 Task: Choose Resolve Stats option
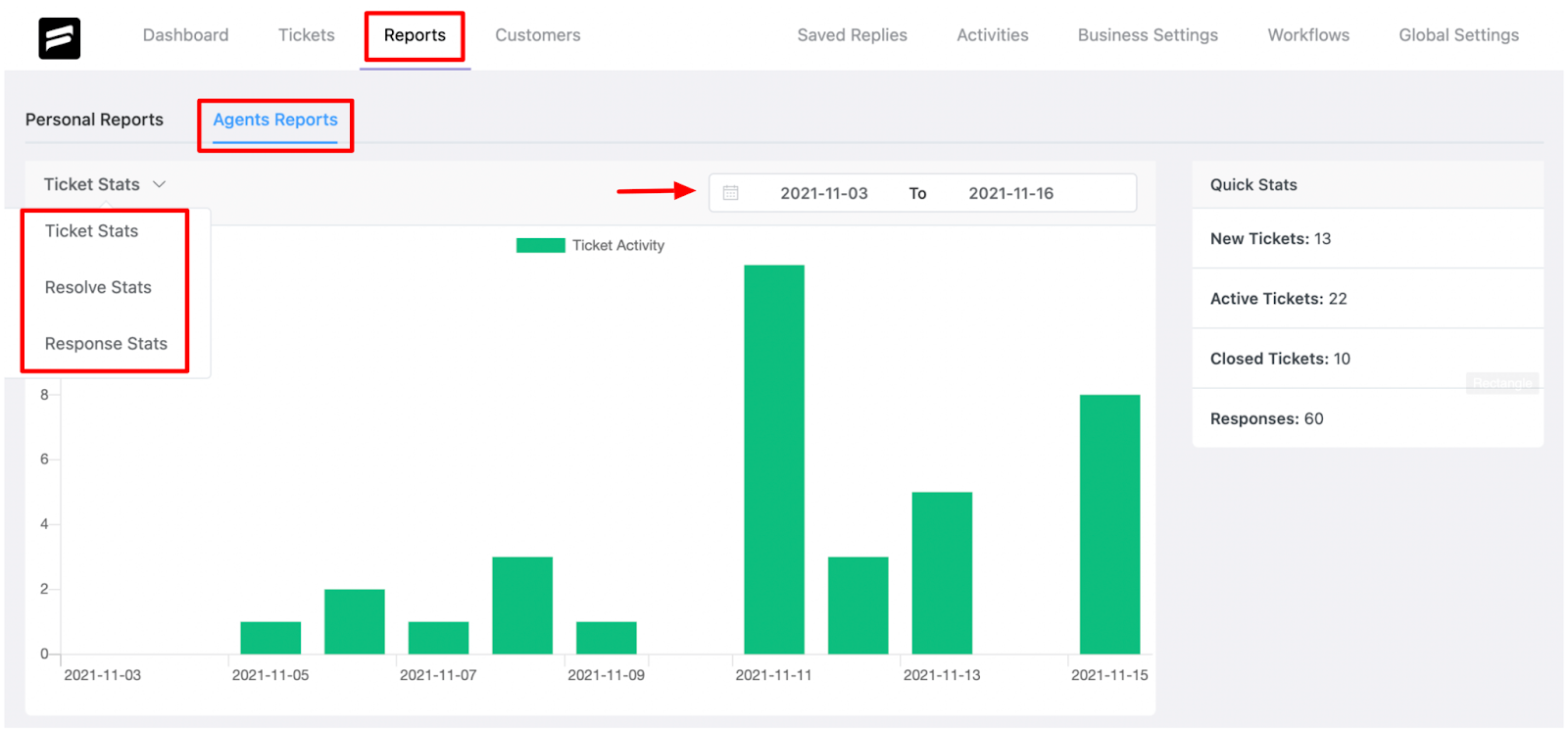click(x=98, y=287)
